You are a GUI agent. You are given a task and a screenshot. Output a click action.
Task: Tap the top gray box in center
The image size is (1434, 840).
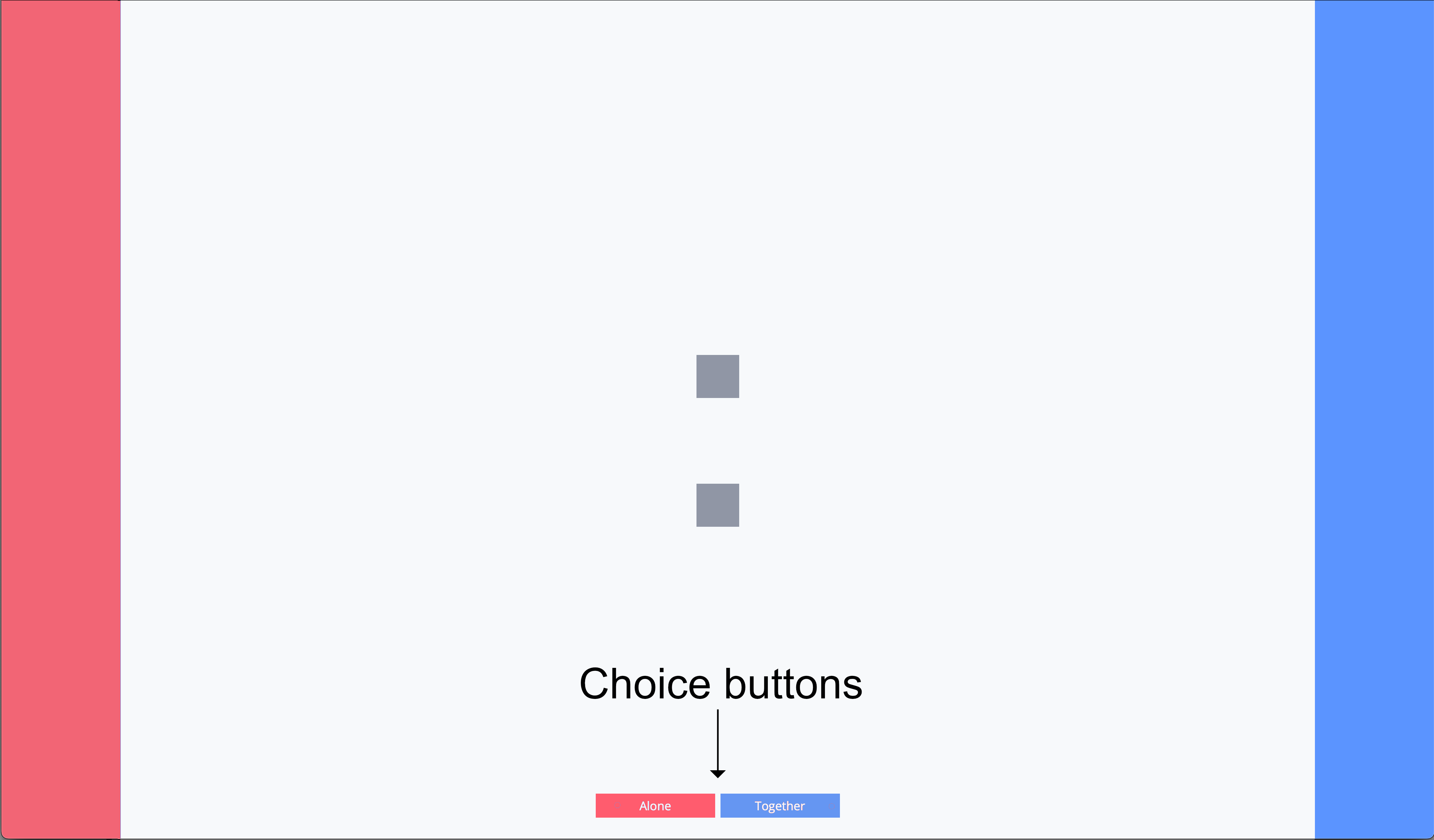pyautogui.click(x=718, y=376)
